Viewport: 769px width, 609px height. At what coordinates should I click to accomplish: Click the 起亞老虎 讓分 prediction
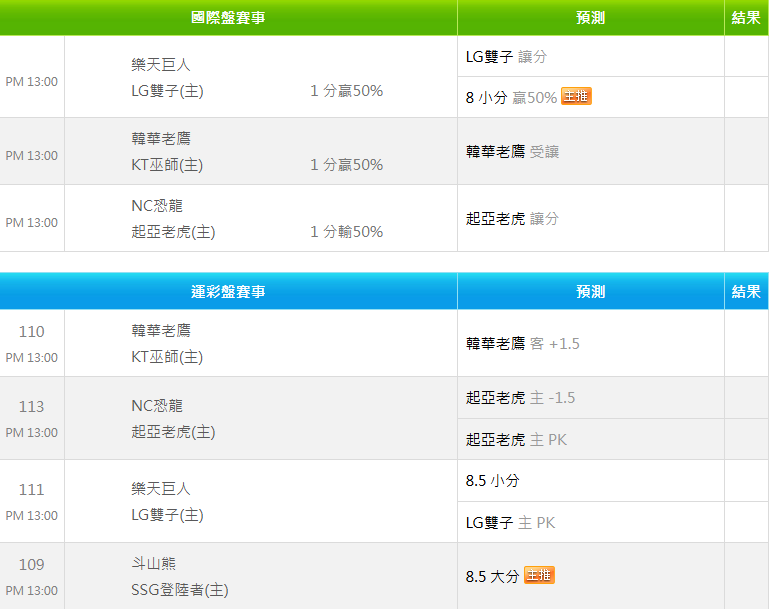pos(512,219)
